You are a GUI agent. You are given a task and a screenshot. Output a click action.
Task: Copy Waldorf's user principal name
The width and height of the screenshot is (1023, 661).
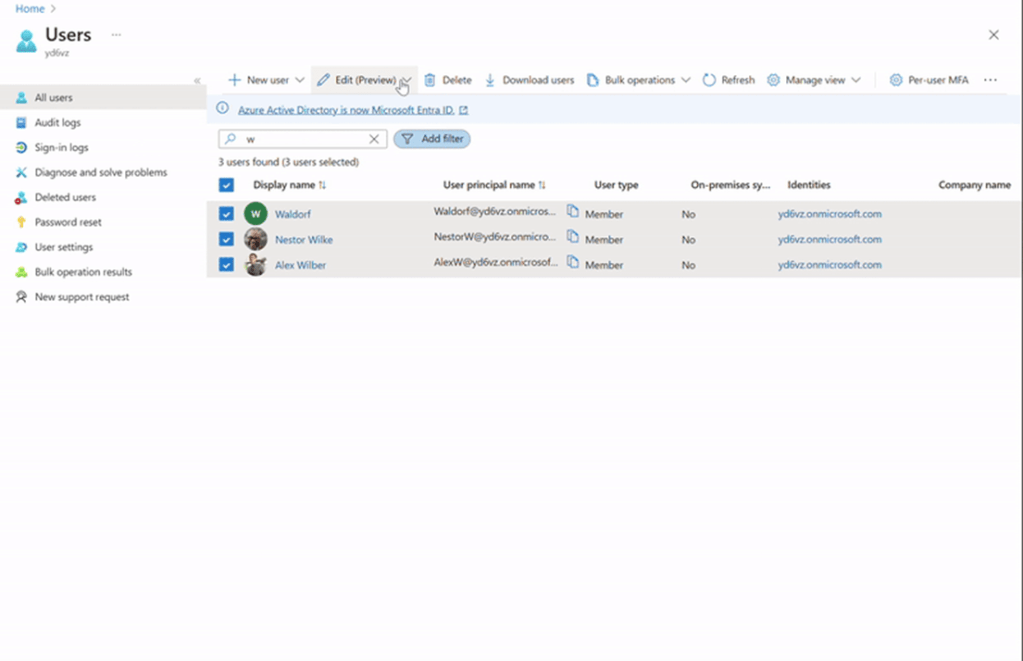pos(573,211)
